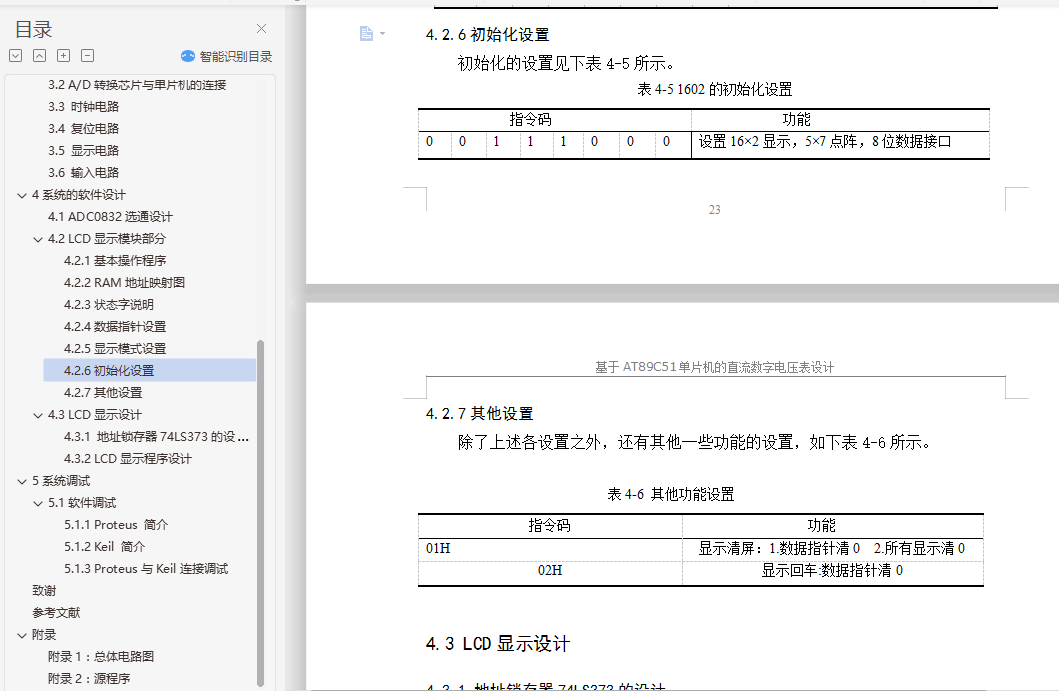This screenshot has width=1059, height=691.
Task: Close the 目录 navigation pane
Action: [x=261, y=28]
